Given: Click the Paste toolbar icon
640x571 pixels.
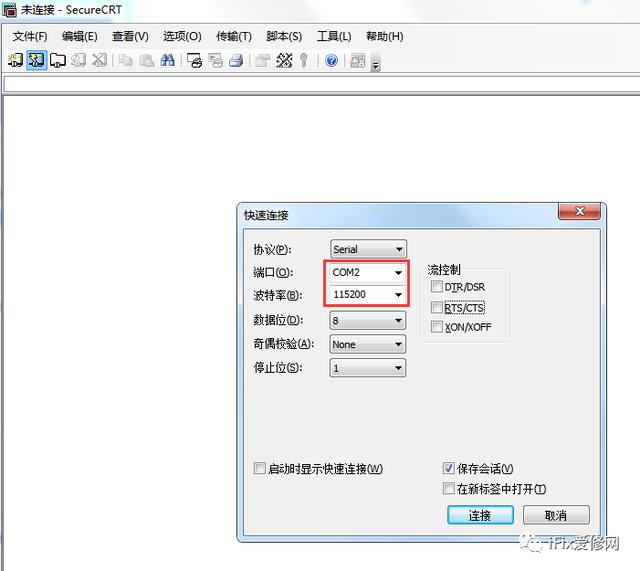Looking at the screenshot, I should point(147,60).
